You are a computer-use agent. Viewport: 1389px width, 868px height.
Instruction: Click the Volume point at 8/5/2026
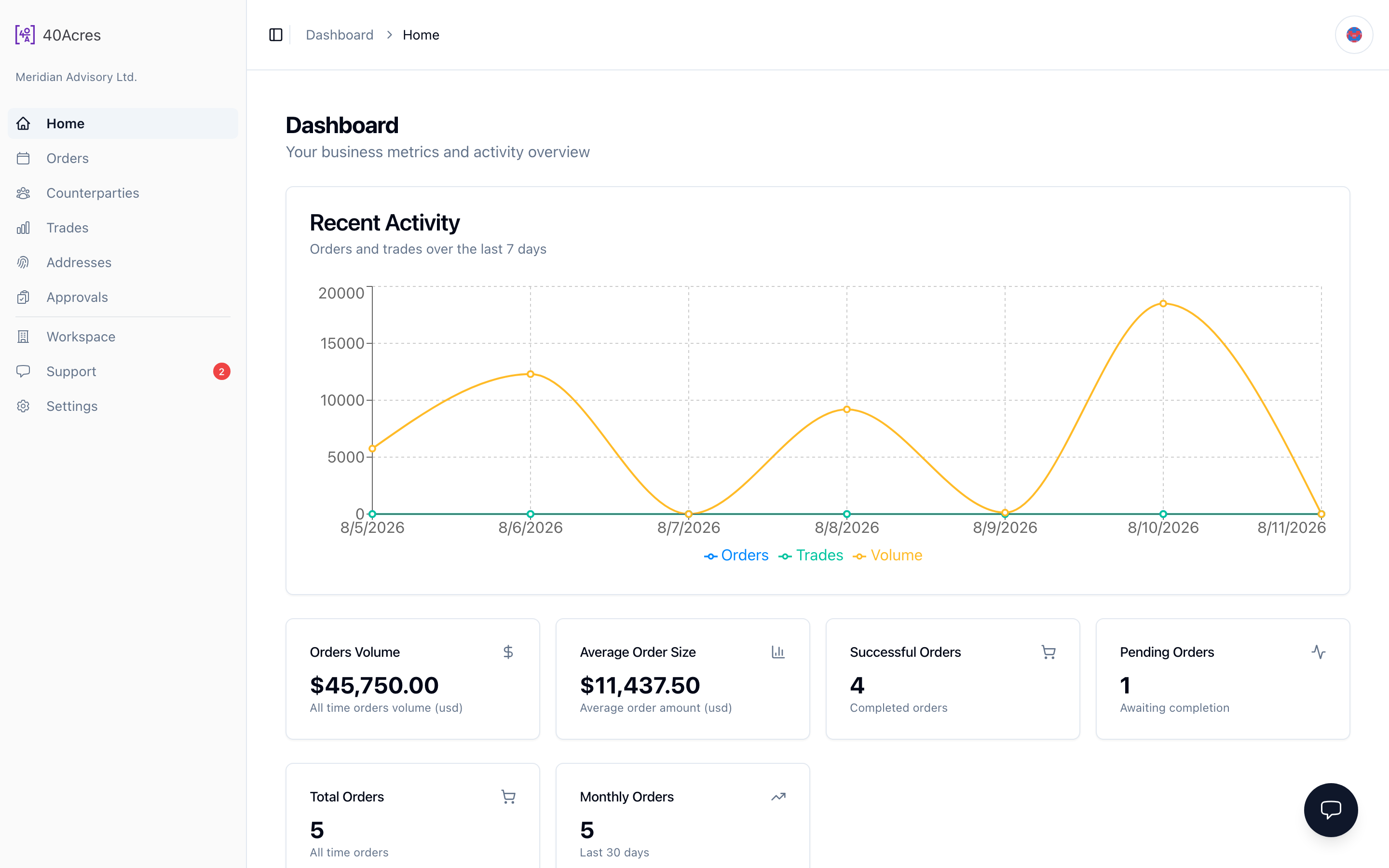(372, 449)
